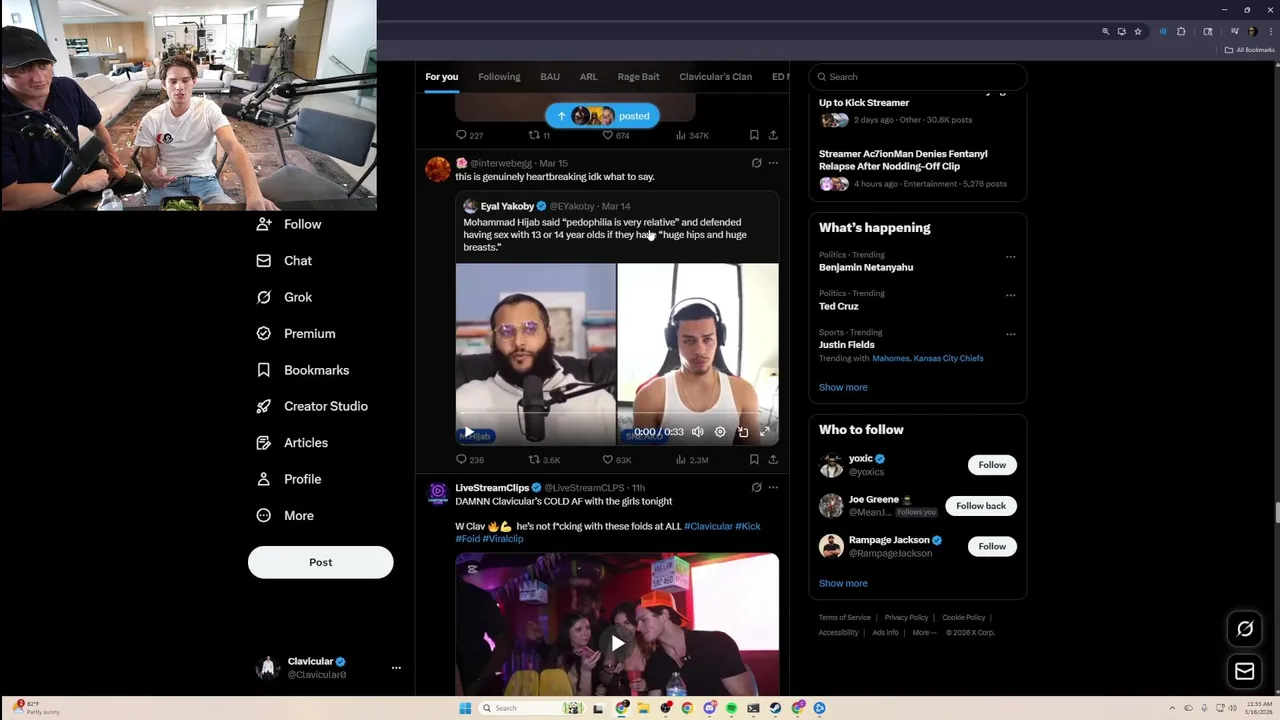Open Chat from the sidebar
The height and width of the screenshot is (720, 1280).
(x=284, y=260)
